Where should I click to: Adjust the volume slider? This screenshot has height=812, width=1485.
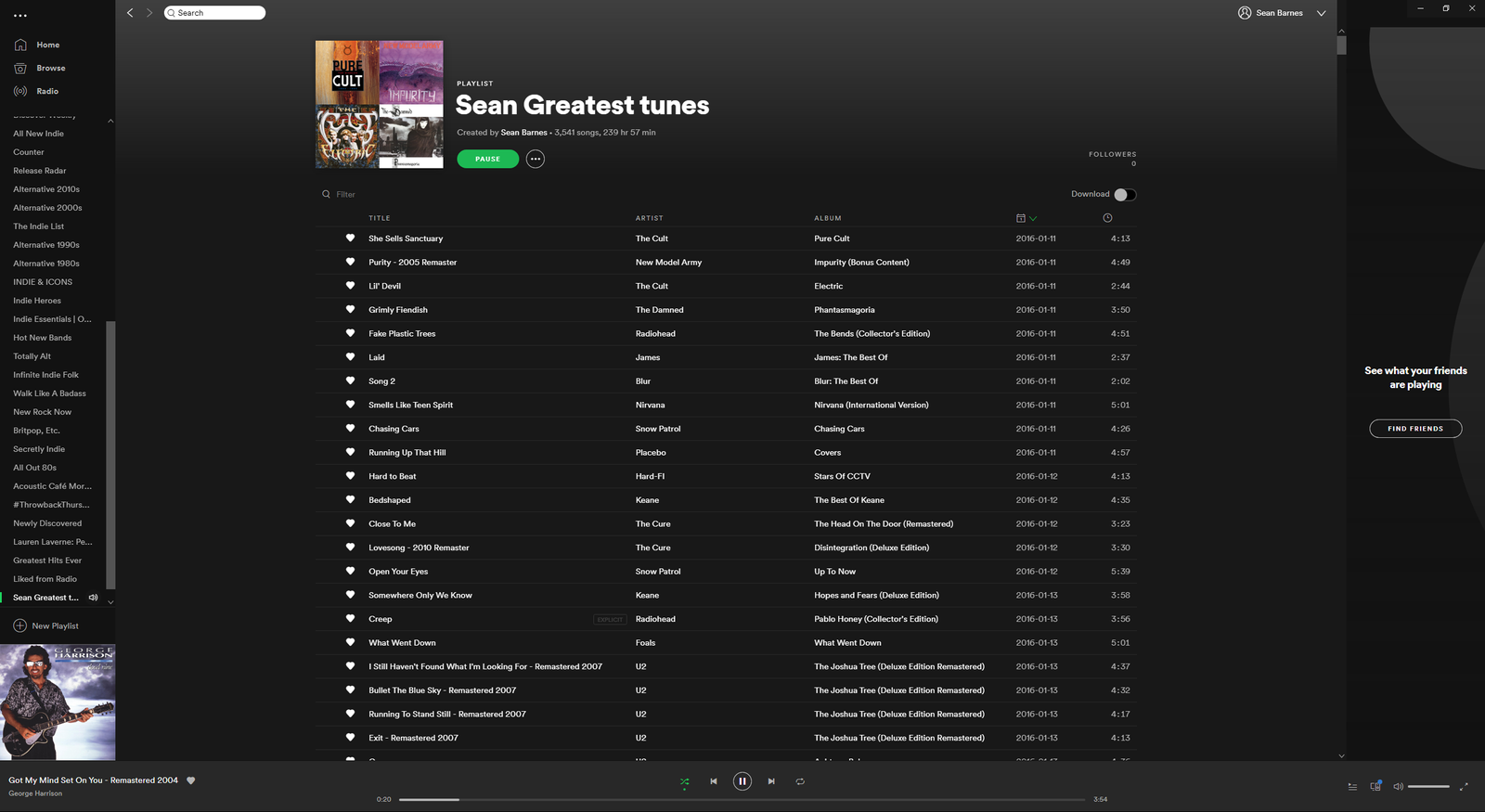[1428, 787]
